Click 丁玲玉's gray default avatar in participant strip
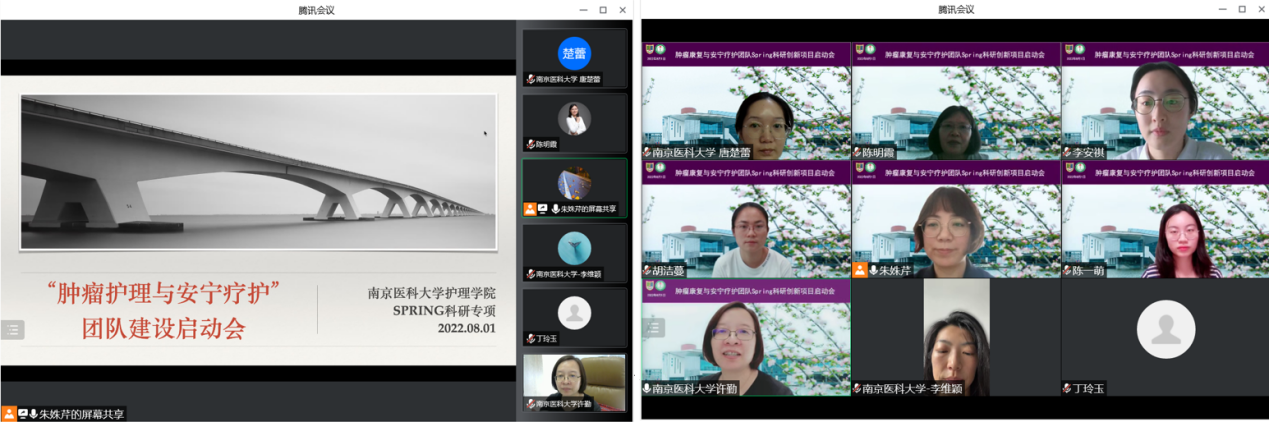Viewport: 1269px width, 422px height. tap(574, 313)
